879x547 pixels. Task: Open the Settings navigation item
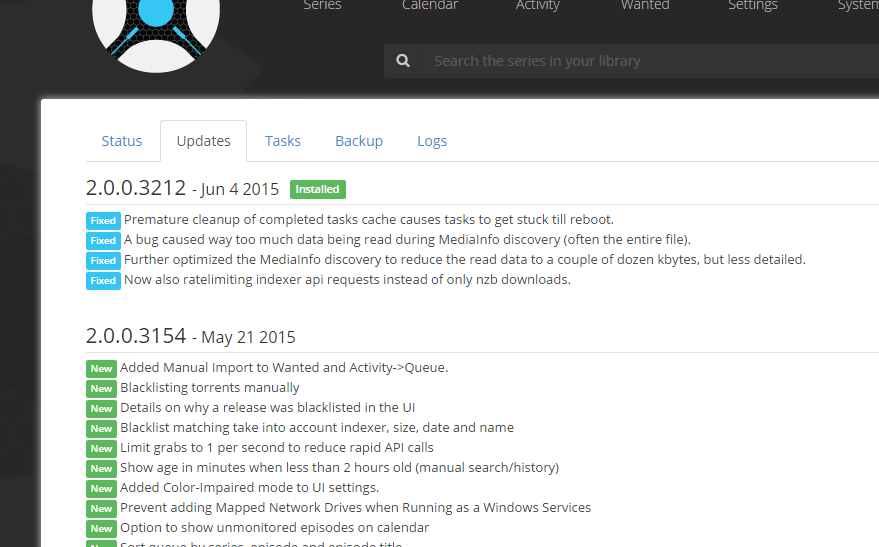pyautogui.click(x=753, y=6)
